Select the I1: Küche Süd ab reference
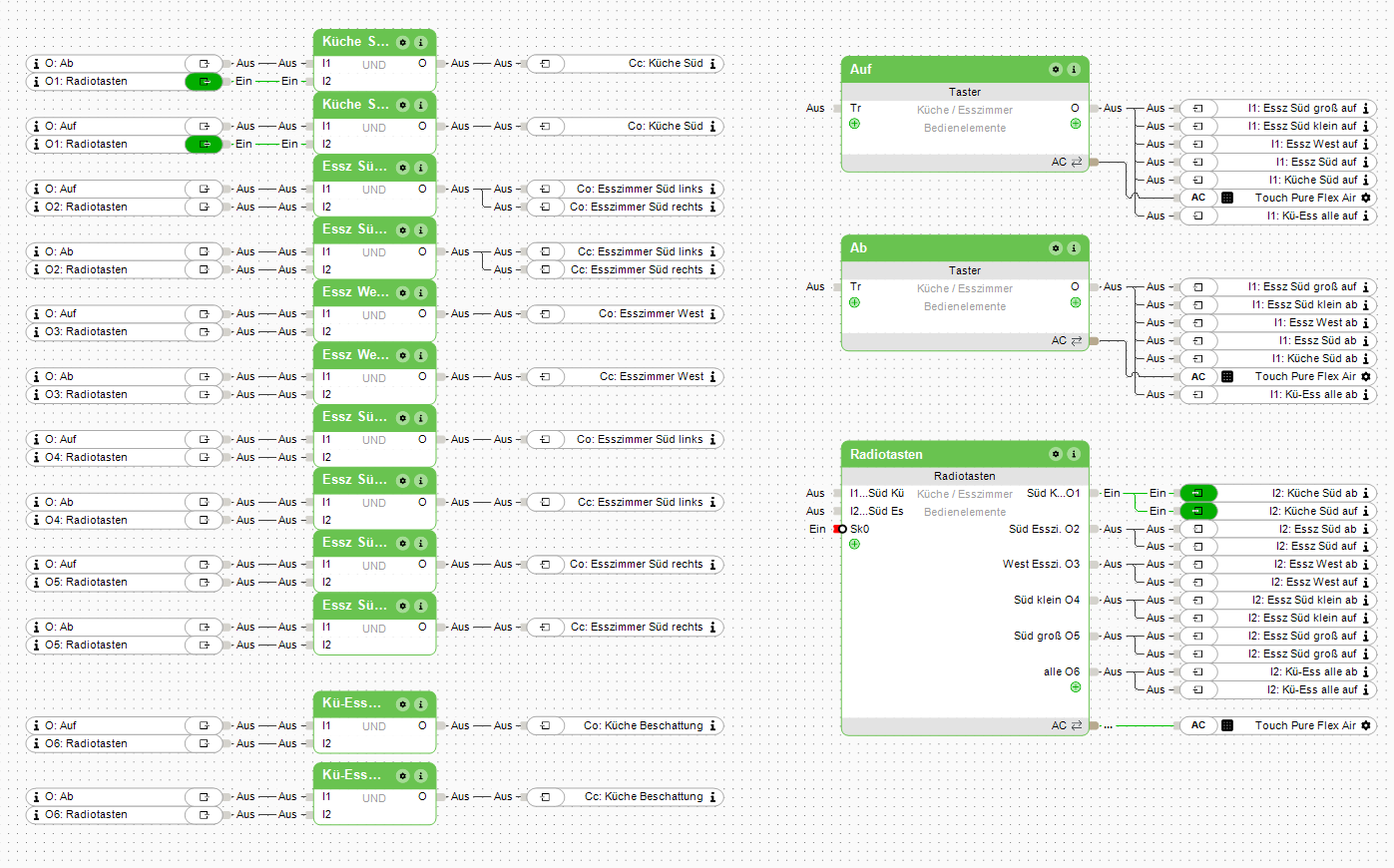This screenshot has height=868, width=1394. click(x=1313, y=359)
